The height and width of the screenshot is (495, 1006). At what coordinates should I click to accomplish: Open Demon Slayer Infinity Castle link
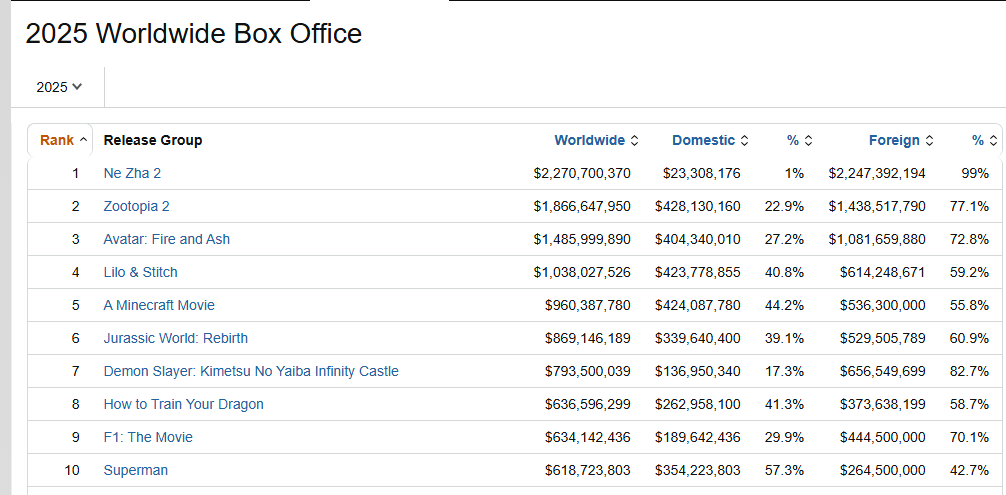click(251, 371)
